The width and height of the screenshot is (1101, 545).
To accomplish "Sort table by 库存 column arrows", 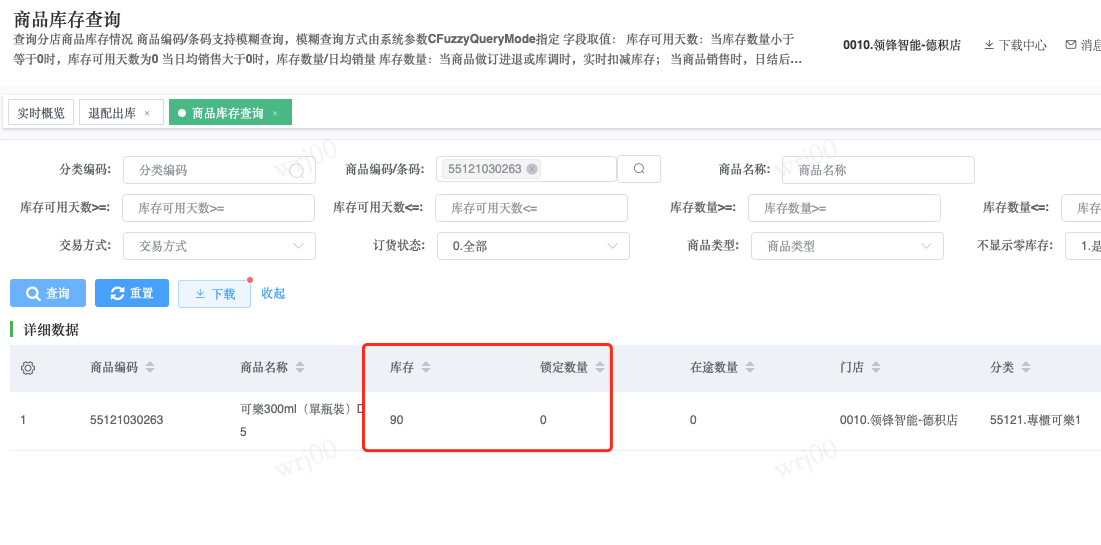I will (425, 368).
